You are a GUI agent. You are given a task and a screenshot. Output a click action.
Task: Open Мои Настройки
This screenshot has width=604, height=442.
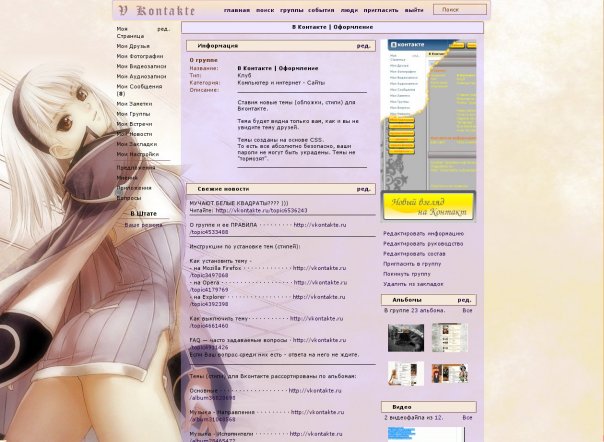138,154
